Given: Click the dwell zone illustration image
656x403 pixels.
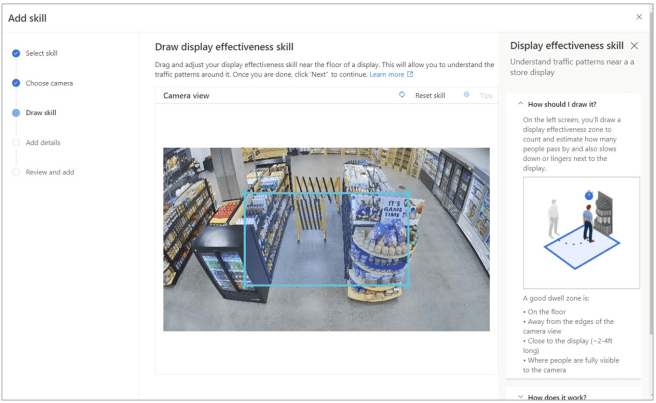Looking at the screenshot, I should click(x=581, y=233).
